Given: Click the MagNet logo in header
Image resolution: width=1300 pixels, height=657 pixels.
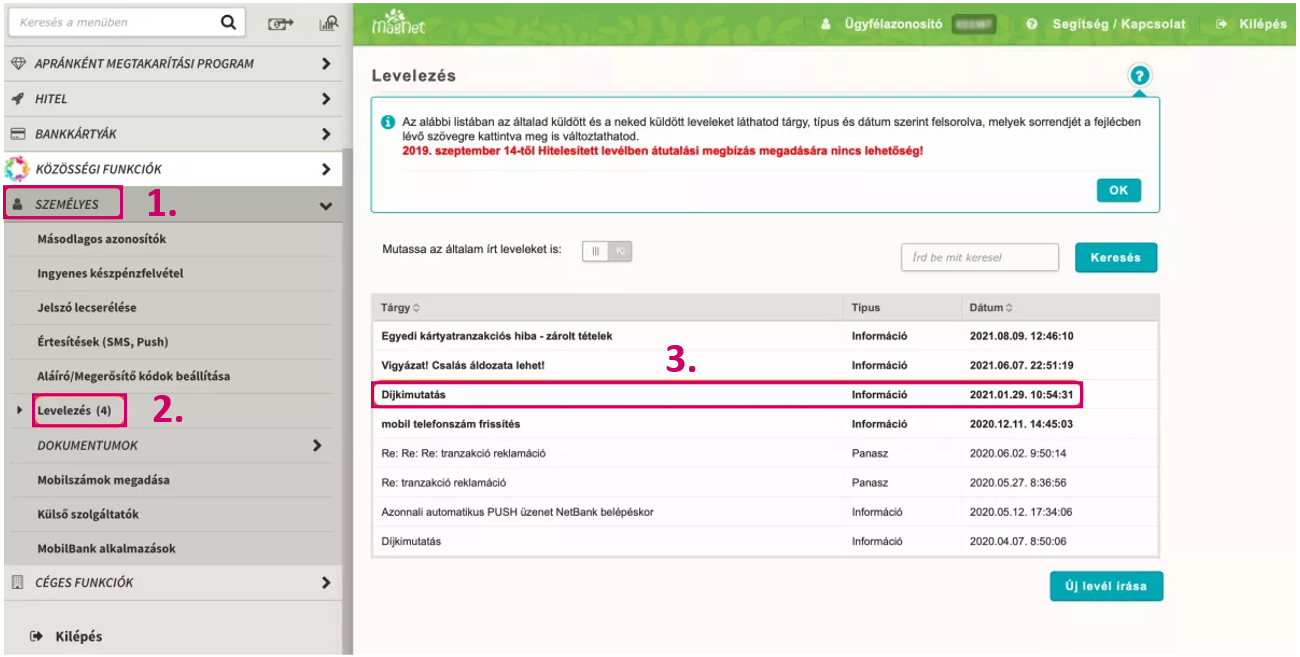Looking at the screenshot, I should pos(398,23).
